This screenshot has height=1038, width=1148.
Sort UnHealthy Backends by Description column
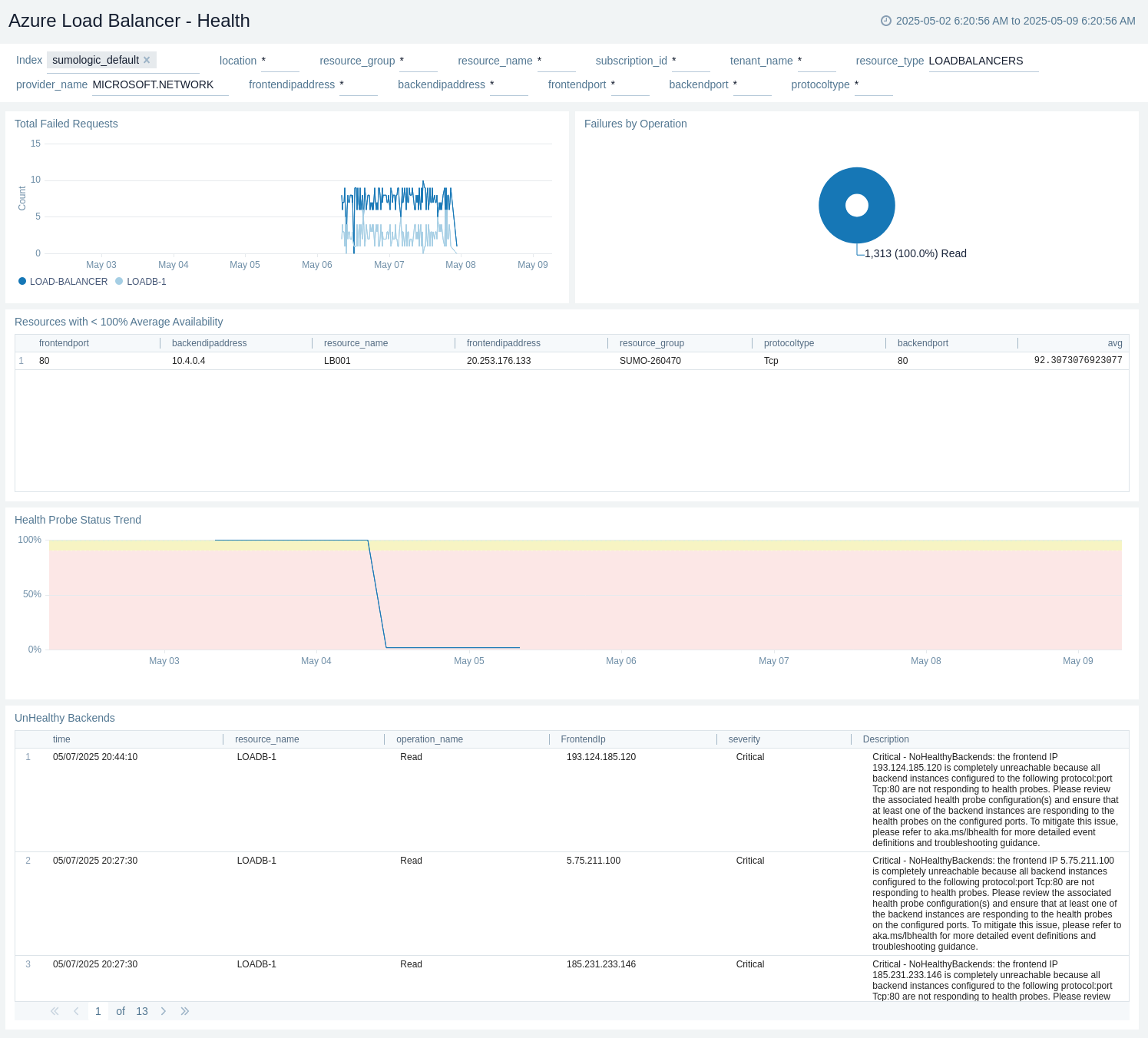click(x=885, y=739)
